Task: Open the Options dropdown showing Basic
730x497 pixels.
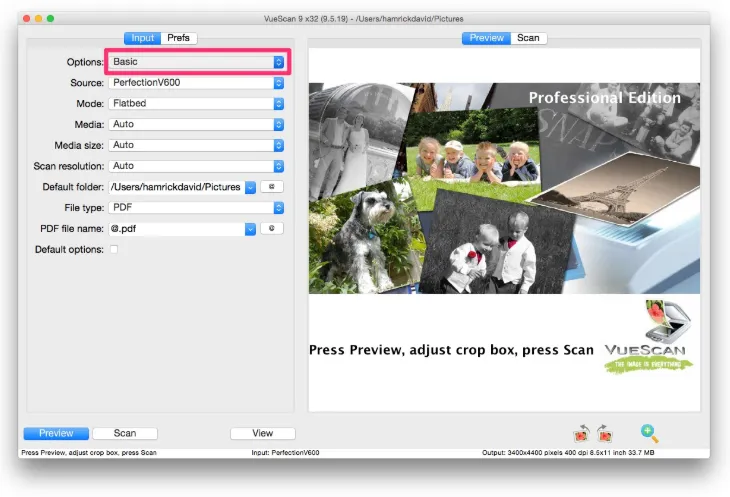Action: point(196,62)
